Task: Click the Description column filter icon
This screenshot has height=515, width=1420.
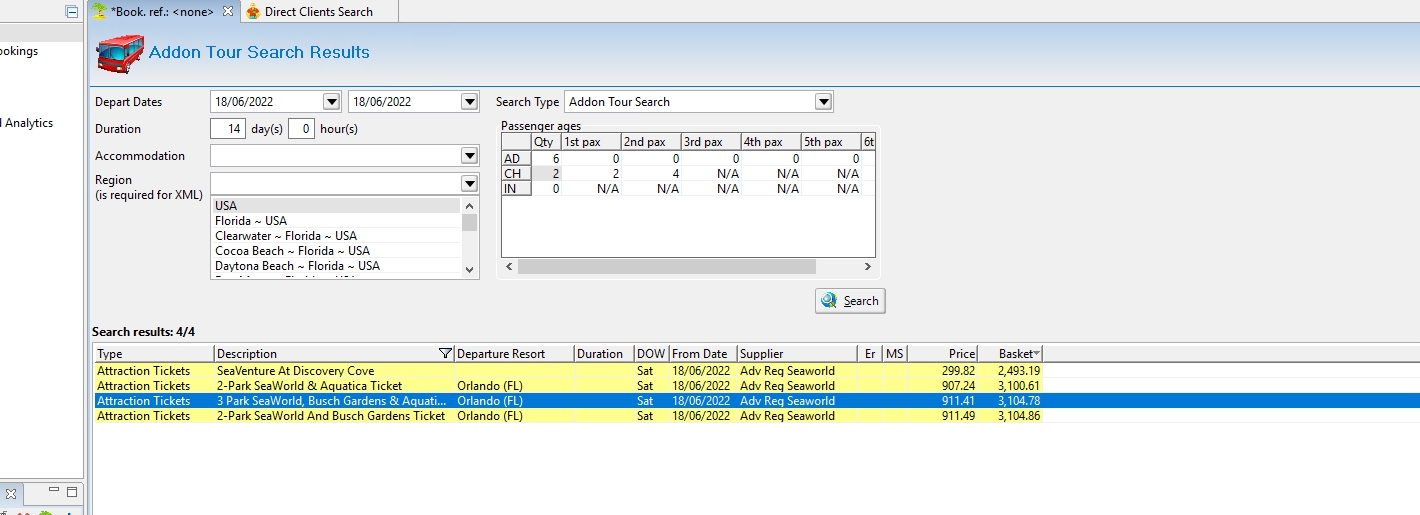Action: [445, 354]
